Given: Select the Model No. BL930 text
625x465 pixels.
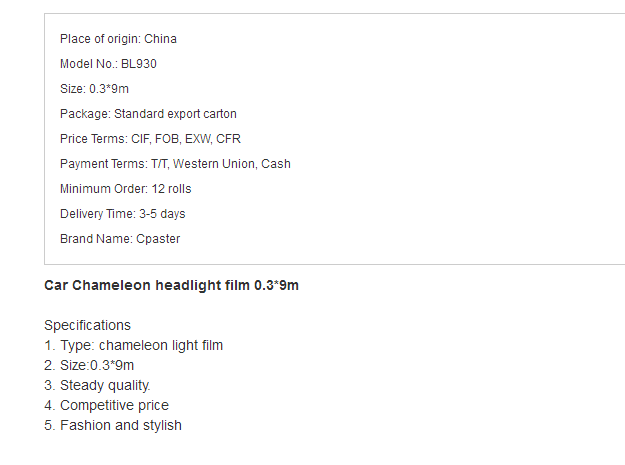Looking at the screenshot, I should pos(108,64).
